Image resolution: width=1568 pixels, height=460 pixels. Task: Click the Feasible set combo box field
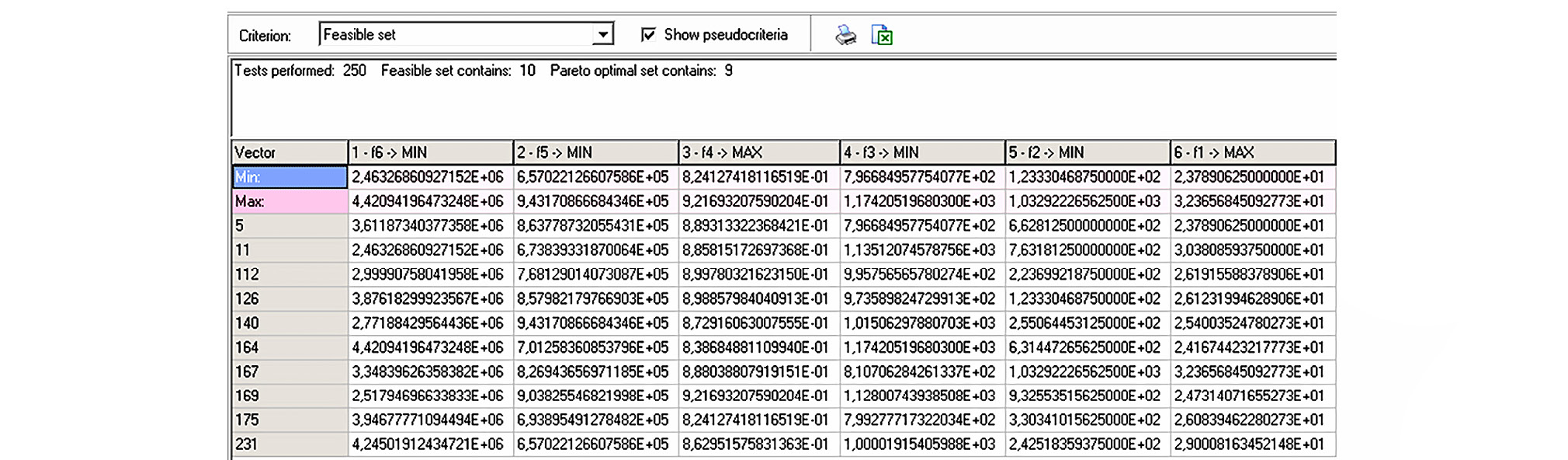456,34
